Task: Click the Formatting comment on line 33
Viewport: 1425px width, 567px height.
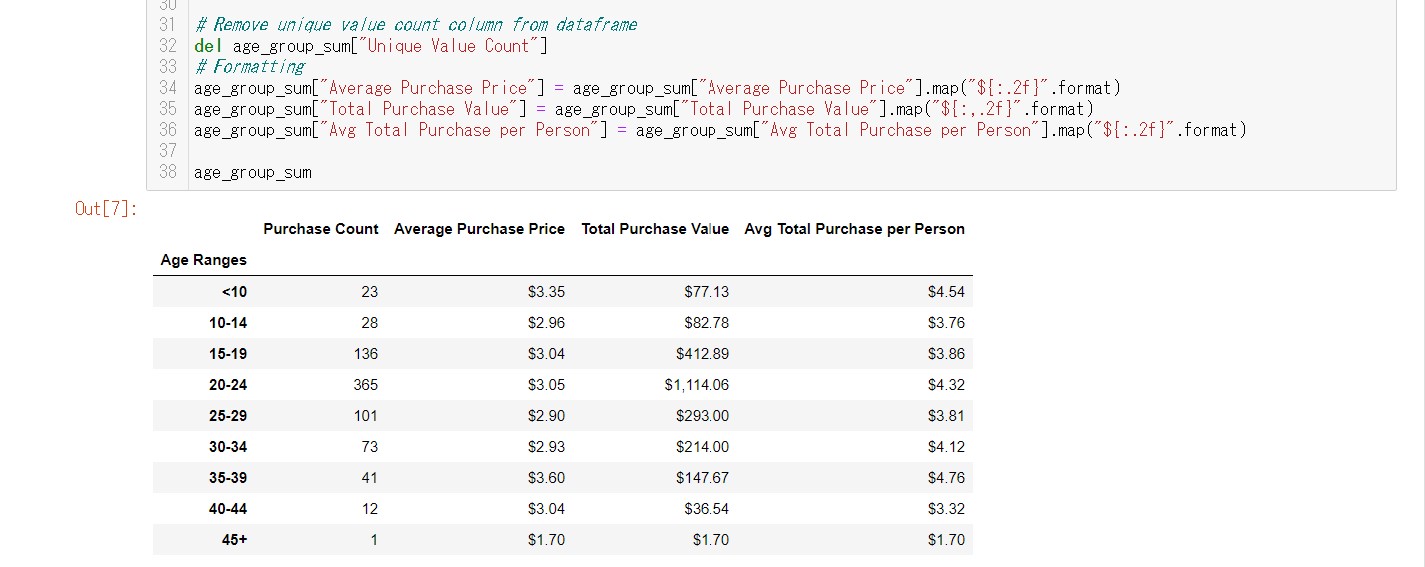Action: coord(250,67)
